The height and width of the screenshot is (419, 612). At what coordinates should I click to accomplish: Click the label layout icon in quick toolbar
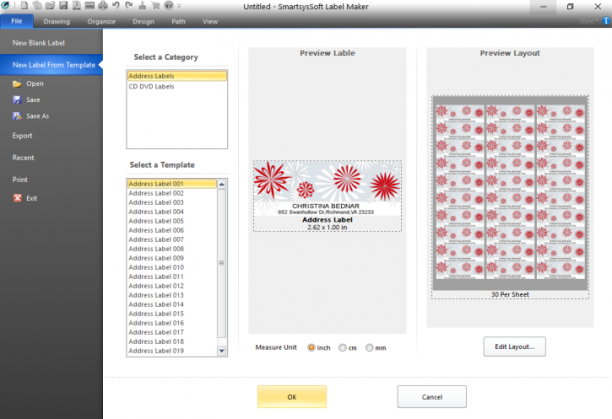[x=89, y=5]
